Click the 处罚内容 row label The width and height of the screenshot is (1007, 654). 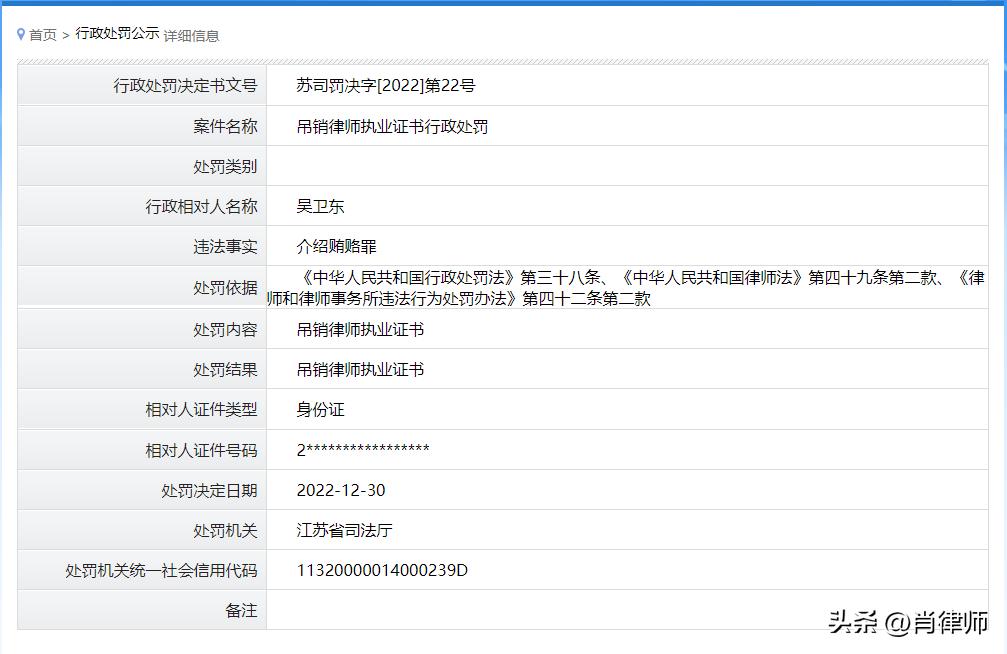pyautogui.click(x=225, y=328)
